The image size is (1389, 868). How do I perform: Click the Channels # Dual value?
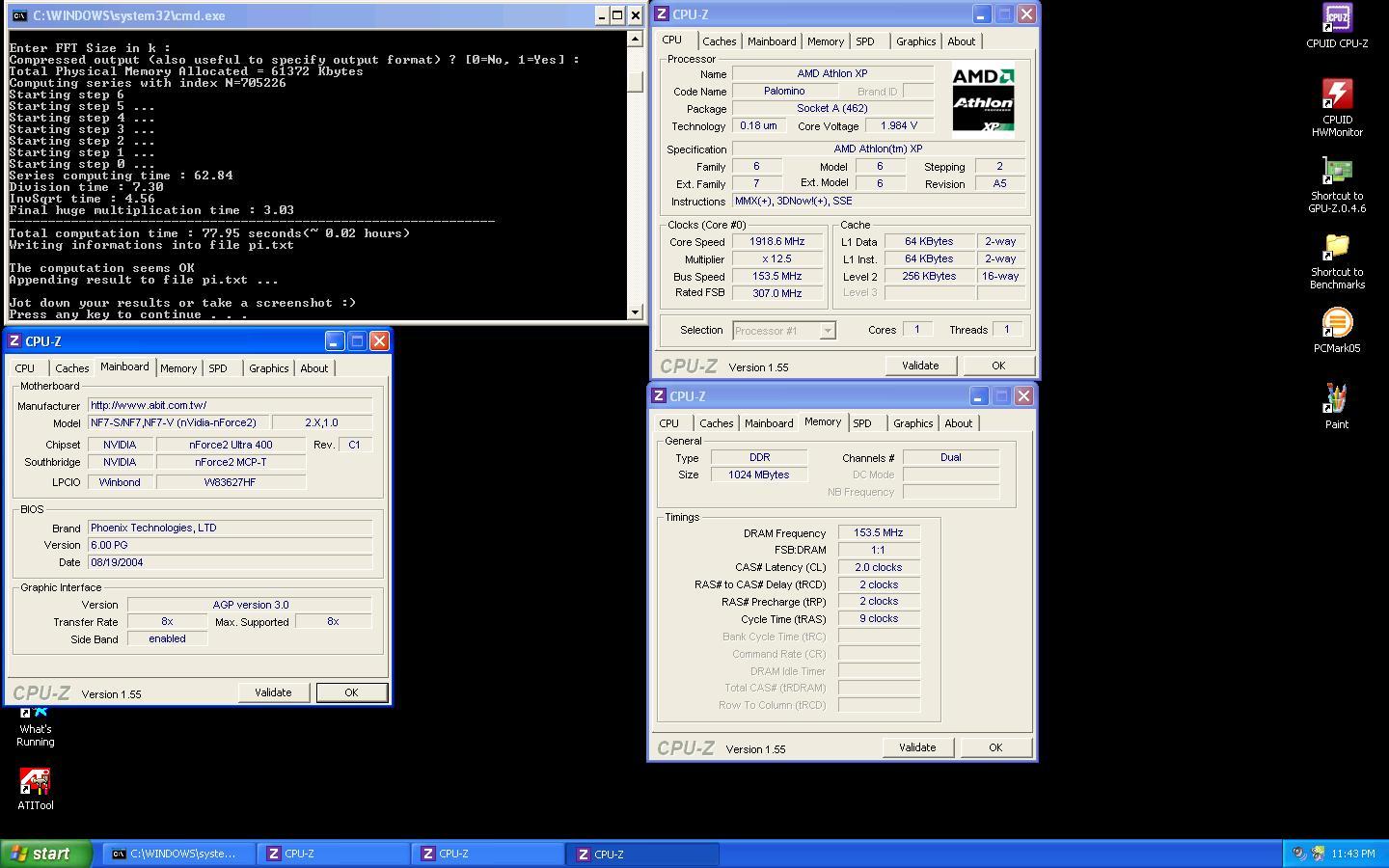[950, 457]
